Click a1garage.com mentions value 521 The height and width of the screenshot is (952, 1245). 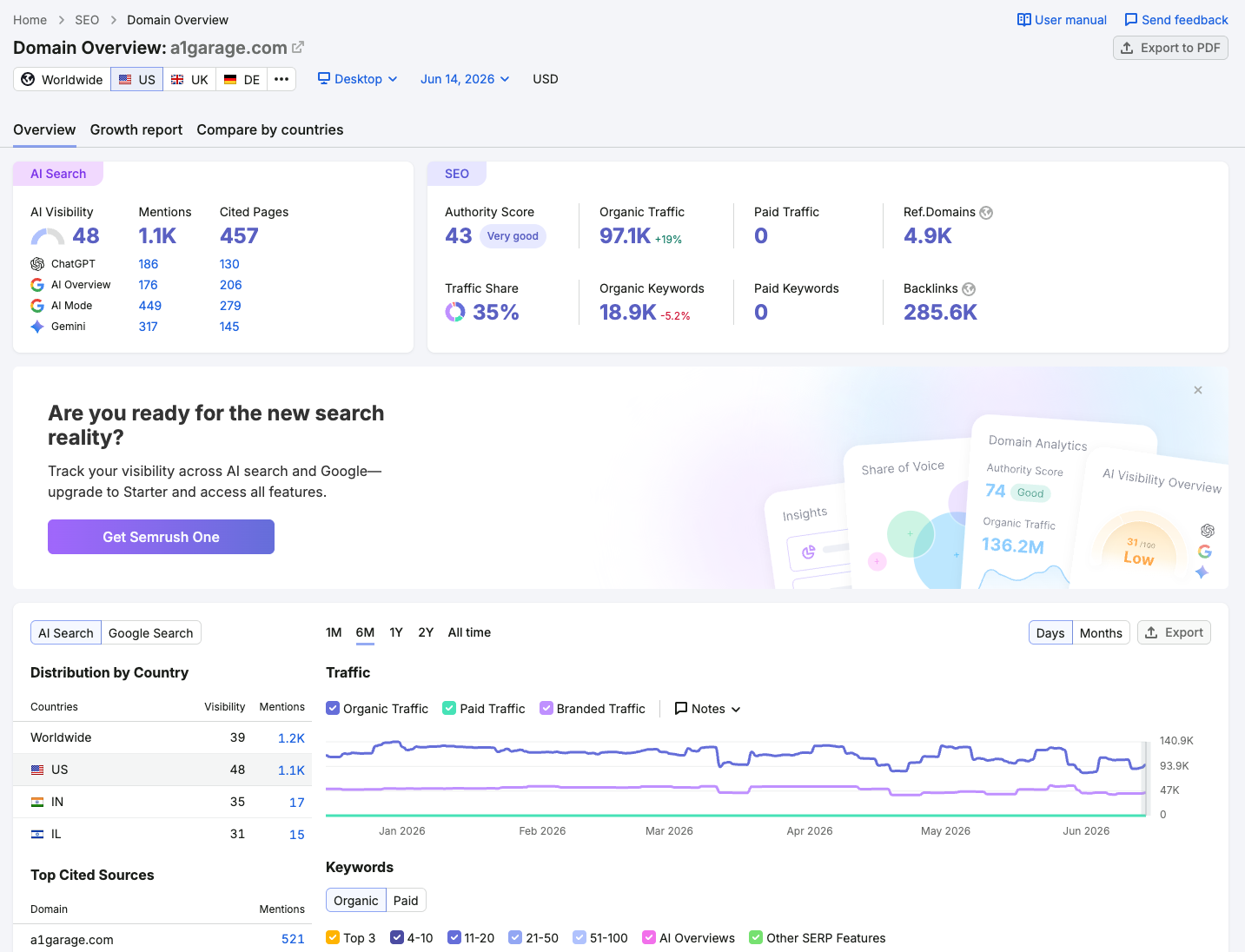tap(293, 939)
